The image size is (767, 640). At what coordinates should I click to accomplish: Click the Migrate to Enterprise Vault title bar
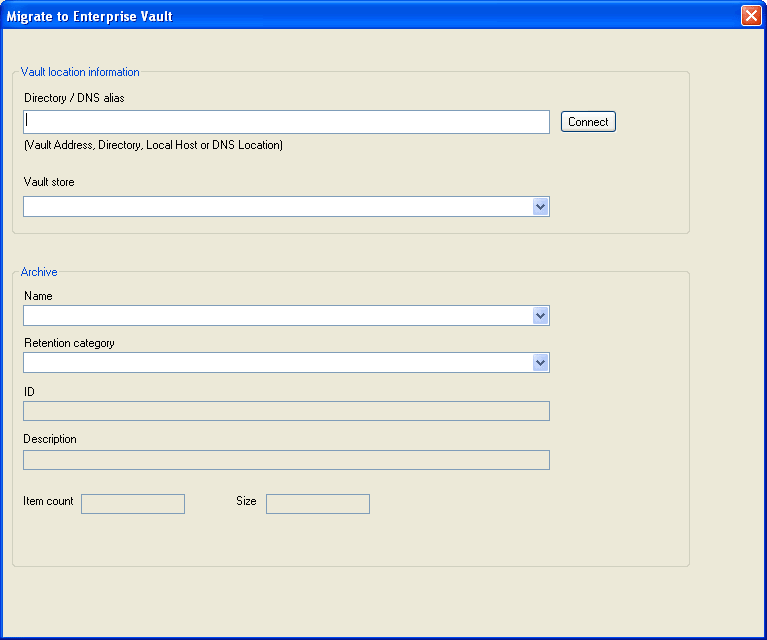(372, 16)
